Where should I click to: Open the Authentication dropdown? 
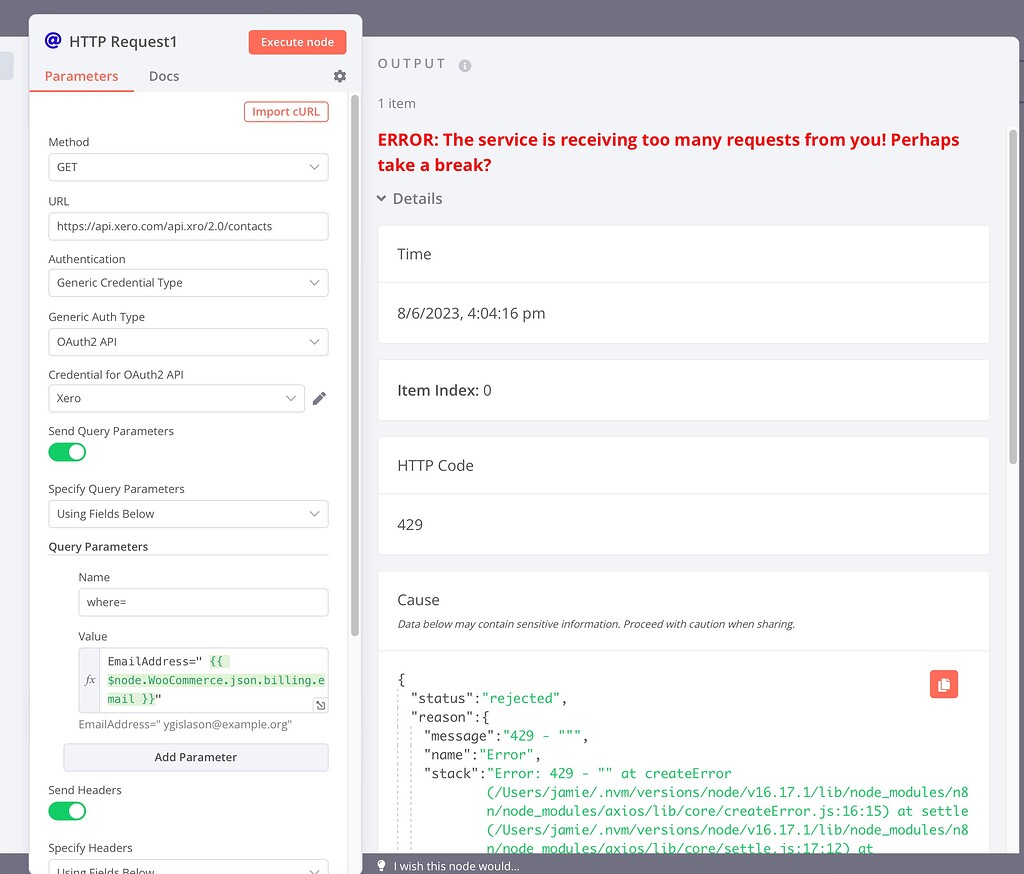[x=188, y=283]
